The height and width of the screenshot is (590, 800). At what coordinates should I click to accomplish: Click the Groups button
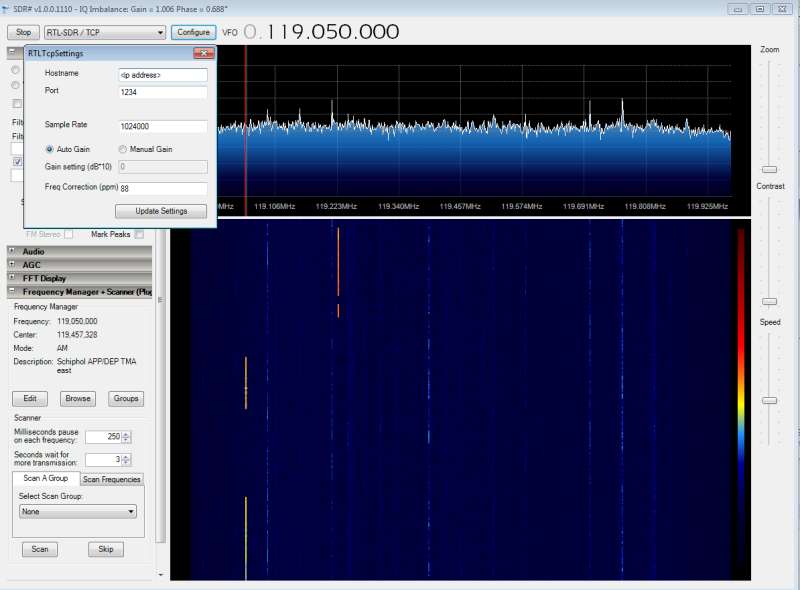point(126,399)
